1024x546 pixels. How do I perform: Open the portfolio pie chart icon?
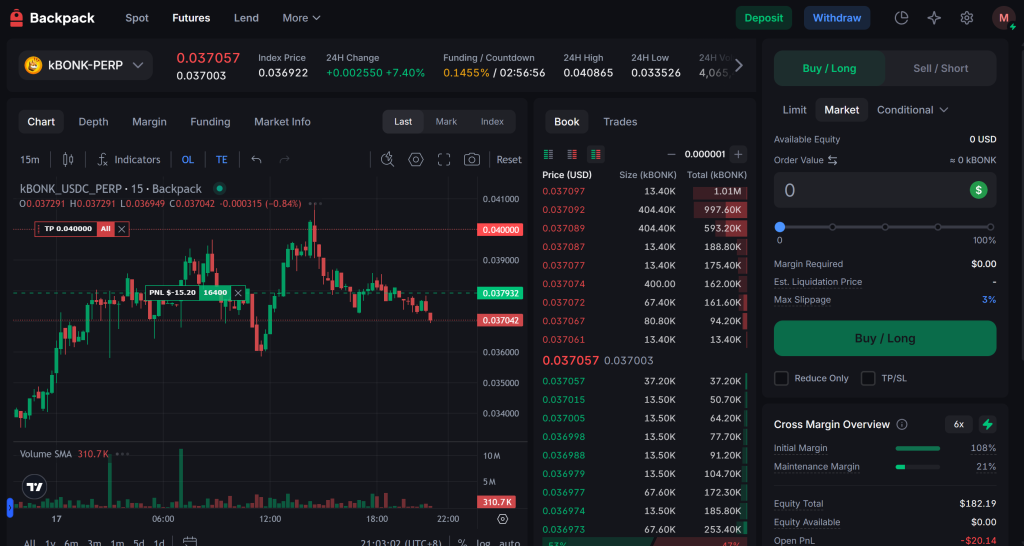tap(901, 18)
